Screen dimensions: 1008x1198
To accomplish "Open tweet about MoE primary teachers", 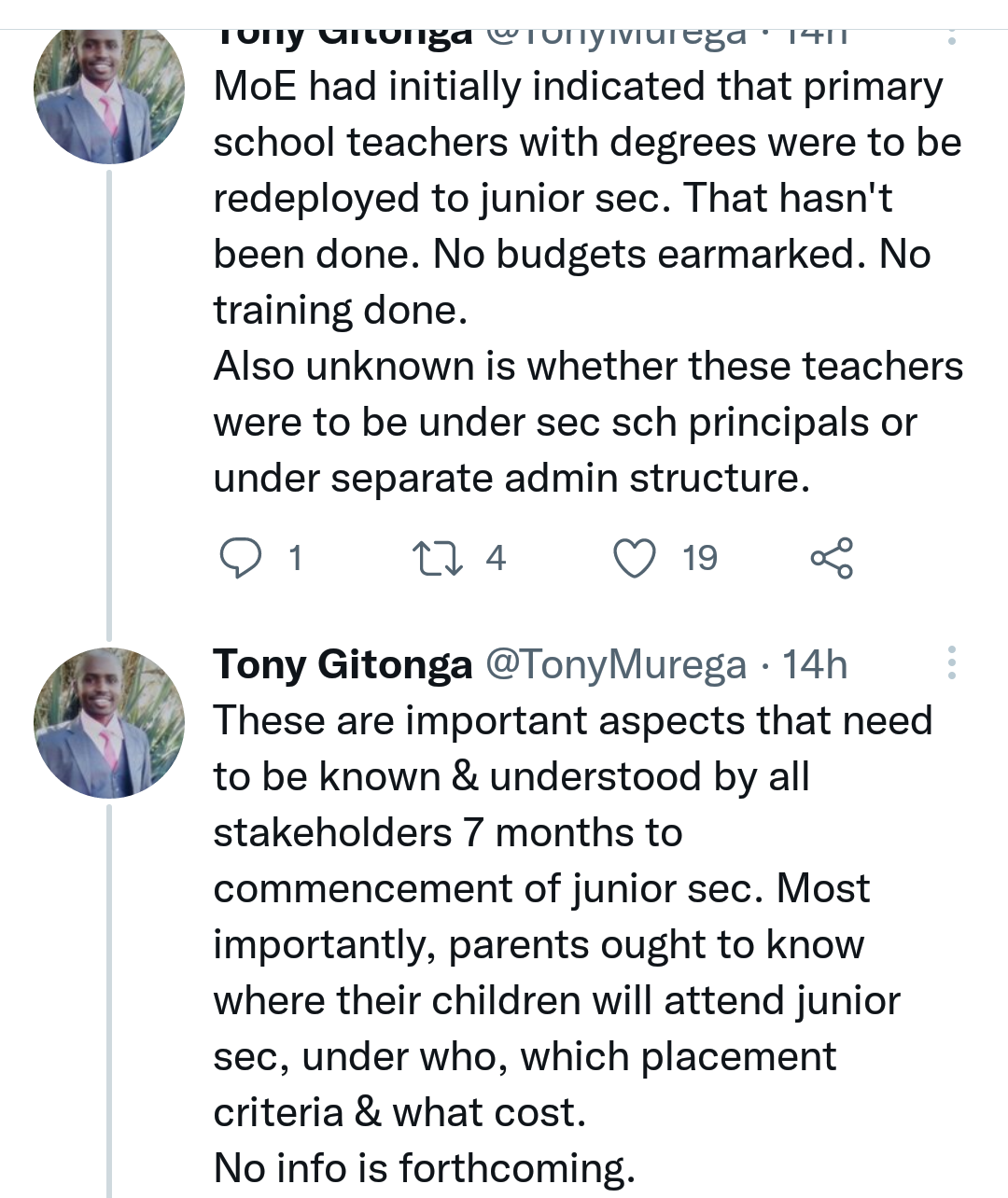I will [587, 282].
